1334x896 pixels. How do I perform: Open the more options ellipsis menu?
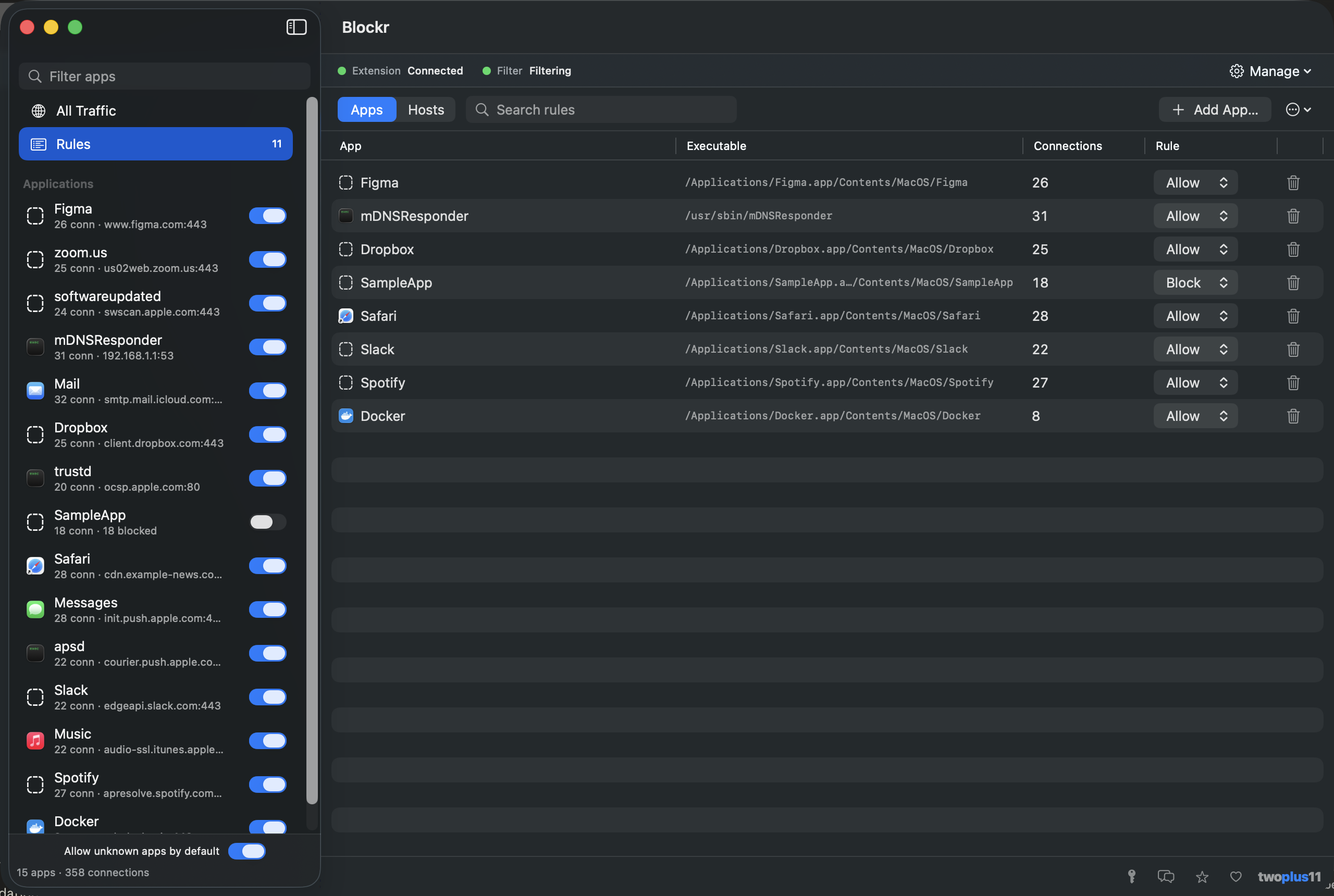tap(1298, 110)
